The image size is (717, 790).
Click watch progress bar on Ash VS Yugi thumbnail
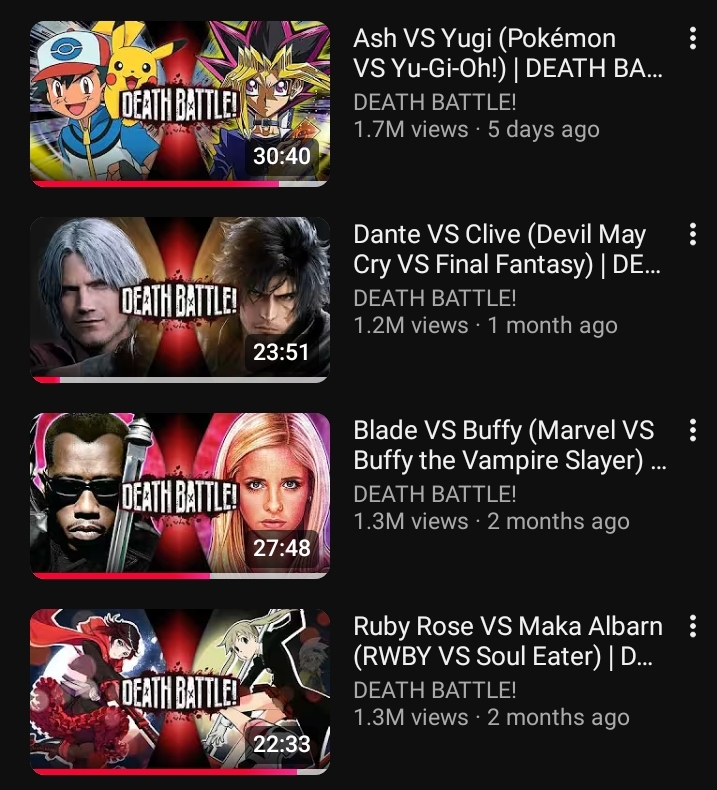coord(180,184)
